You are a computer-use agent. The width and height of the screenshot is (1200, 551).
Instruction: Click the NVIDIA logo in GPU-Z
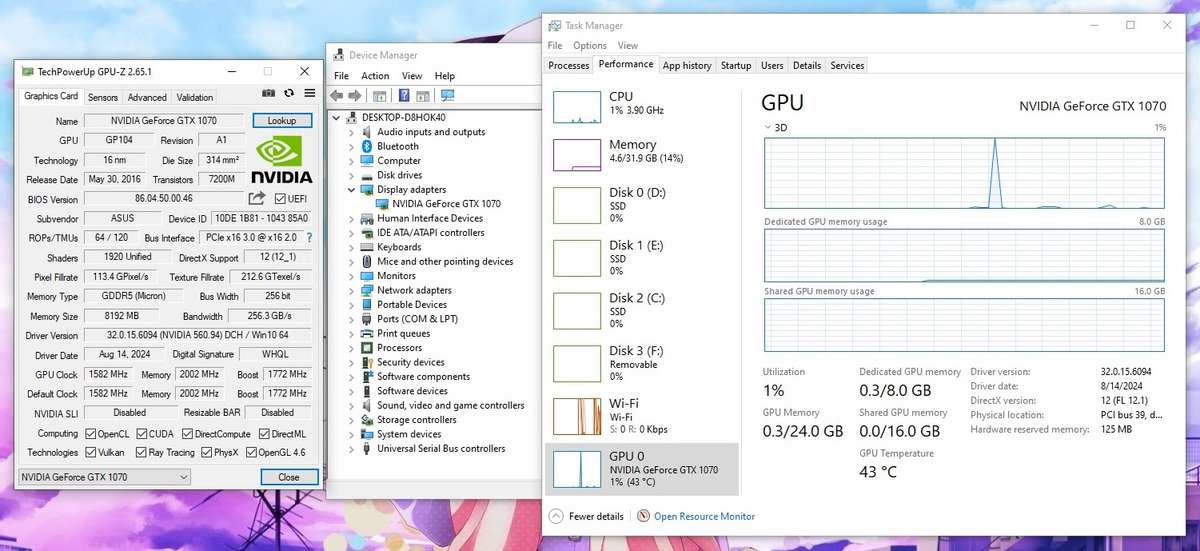[284, 160]
